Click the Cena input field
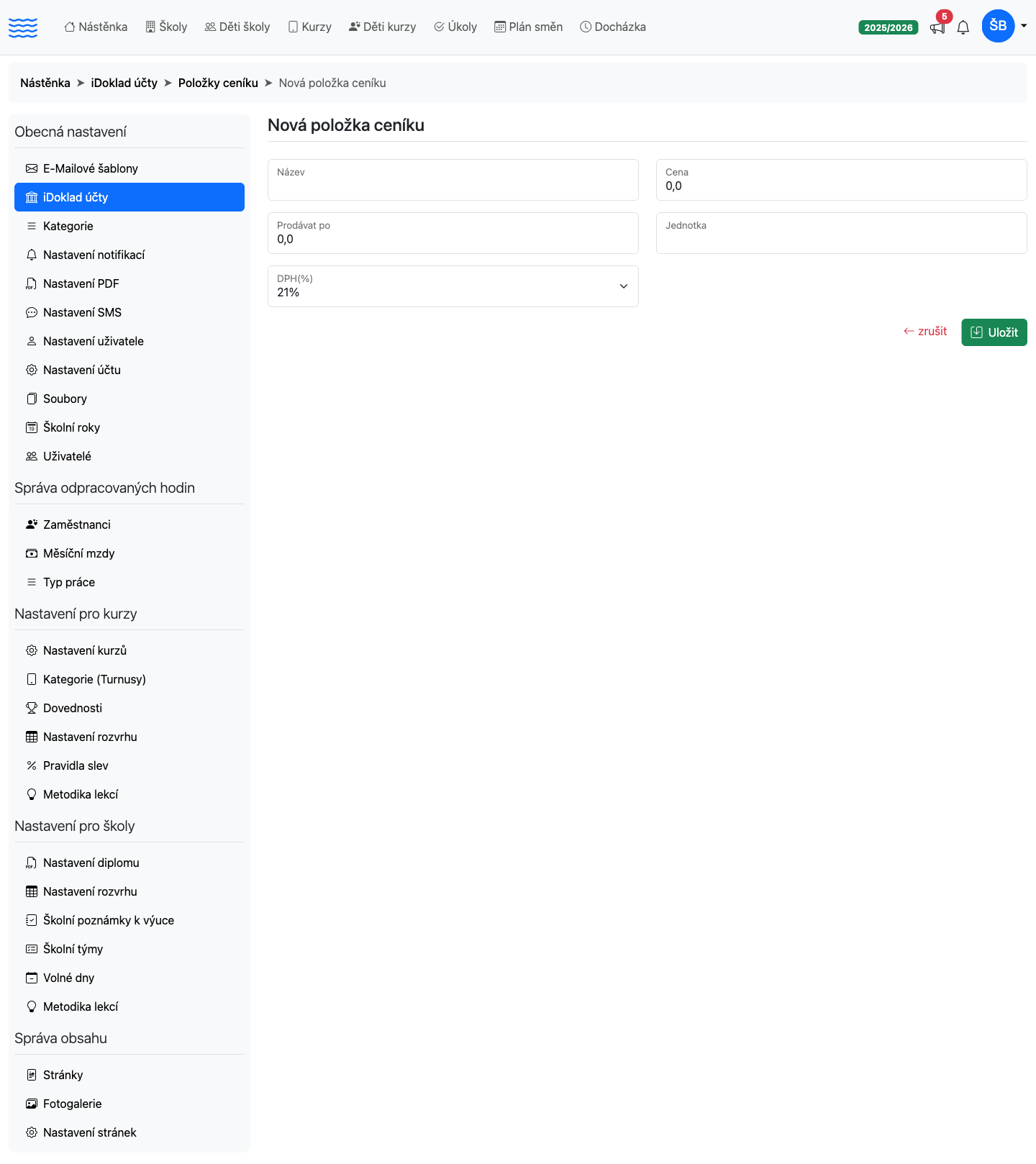The width and height of the screenshot is (1036, 1164). (842, 180)
